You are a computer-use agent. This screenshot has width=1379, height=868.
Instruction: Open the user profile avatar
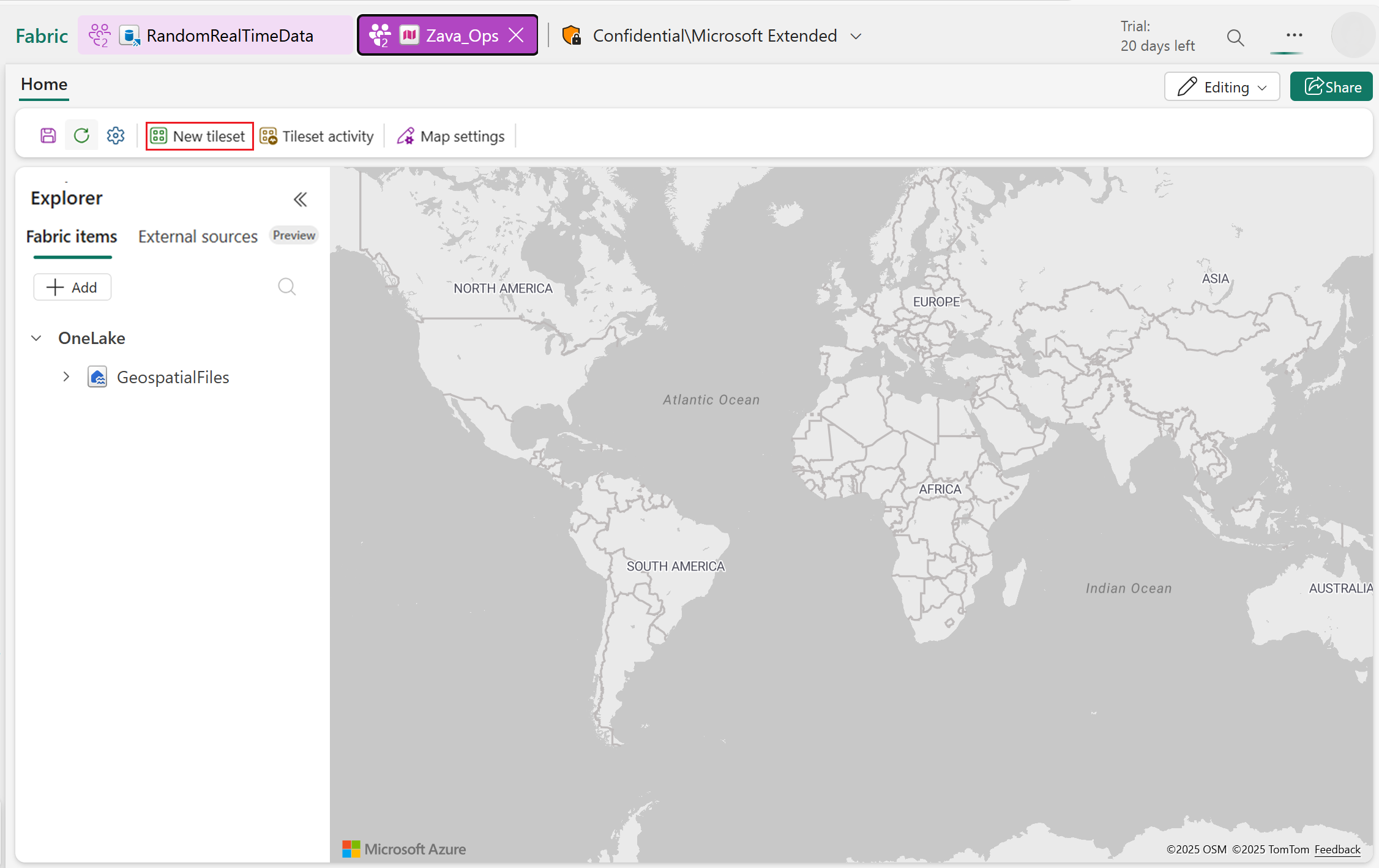[x=1353, y=36]
